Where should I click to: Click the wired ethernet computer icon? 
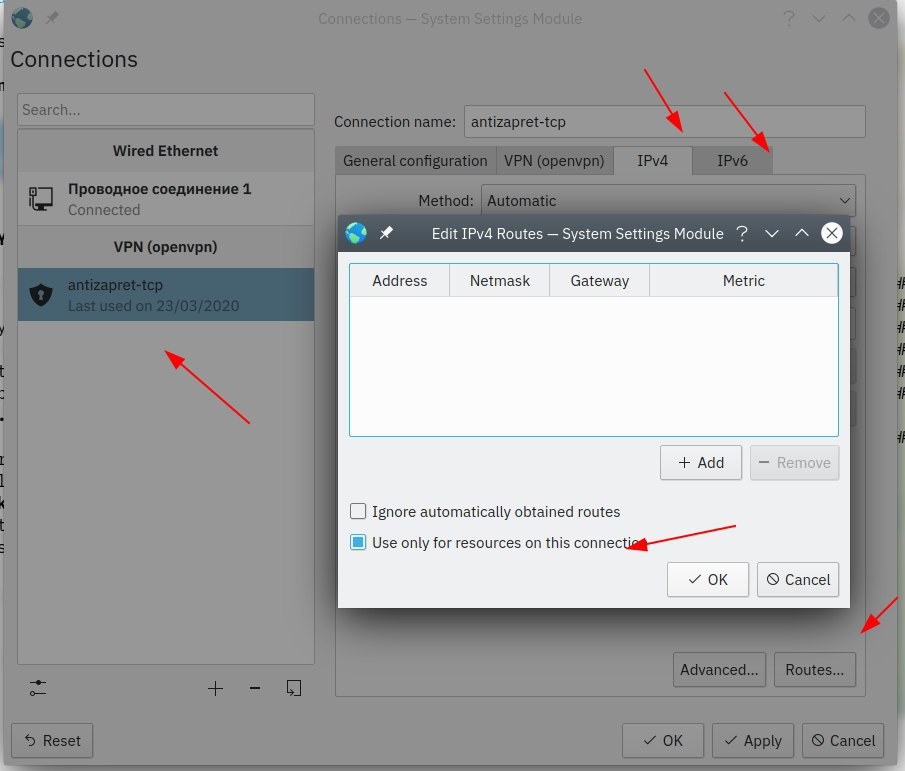coord(41,199)
